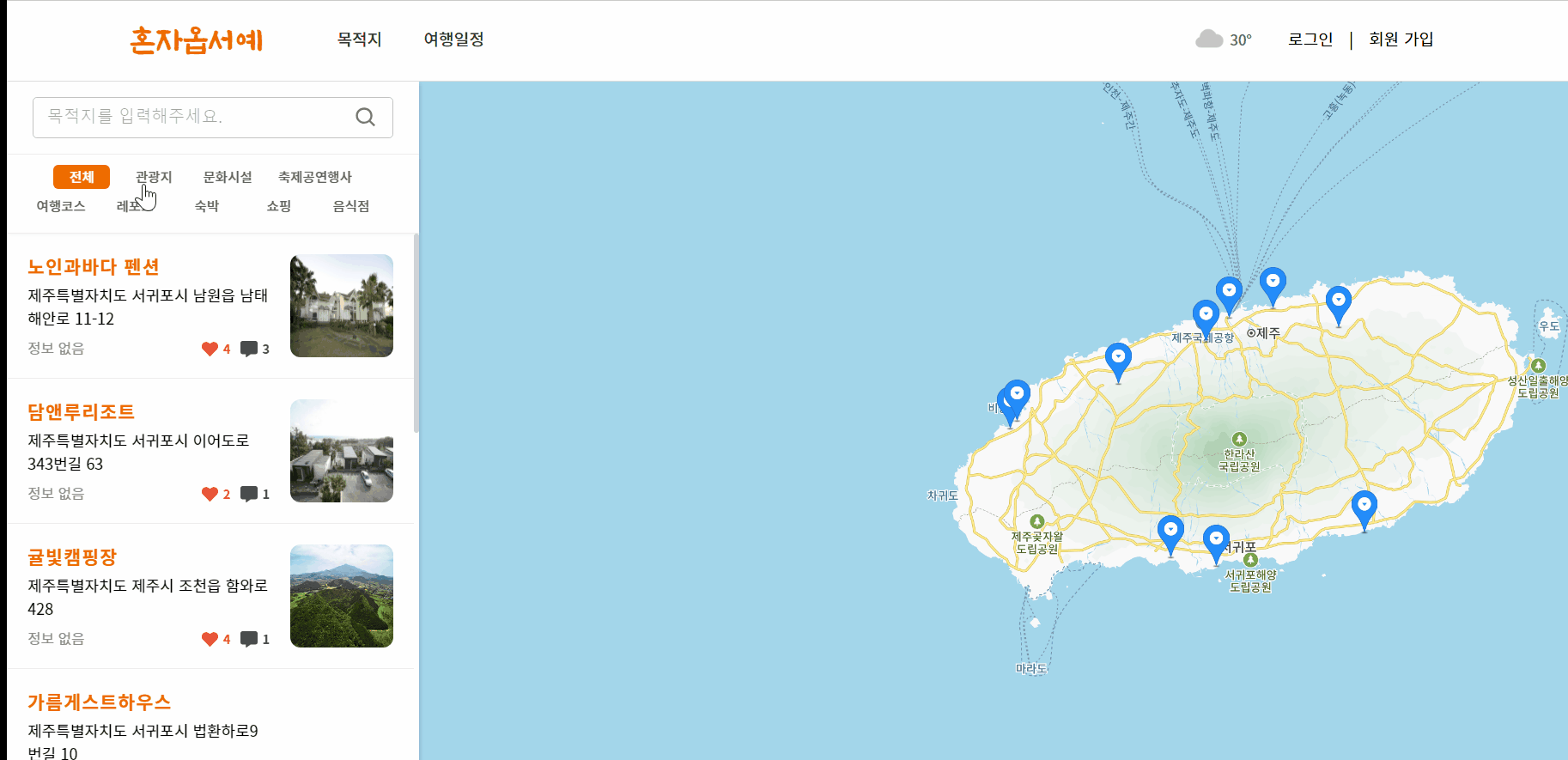The width and height of the screenshot is (1568, 760).
Task: Click the 귤빛캠핑장 thumbnail photo
Action: (x=342, y=596)
